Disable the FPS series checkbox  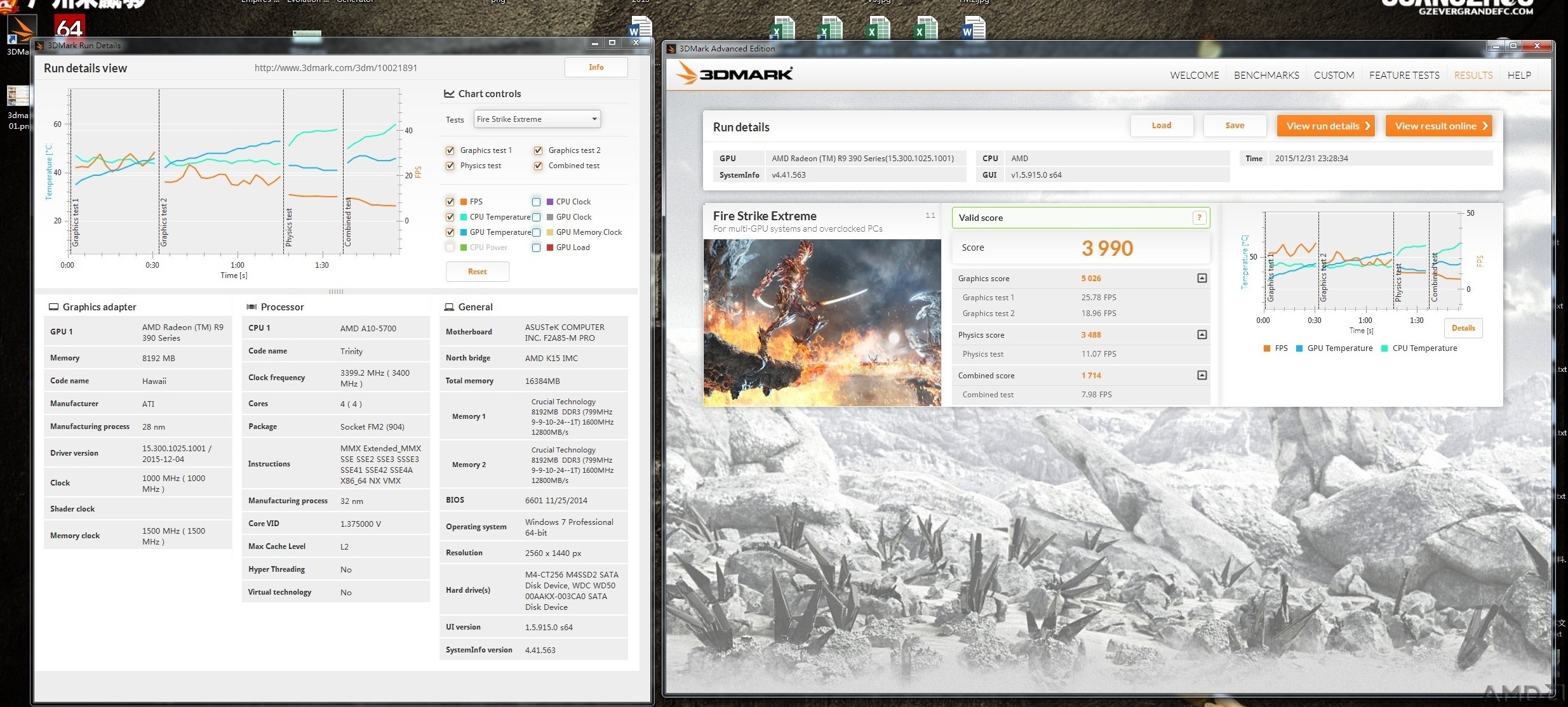click(x=450, y=202)
